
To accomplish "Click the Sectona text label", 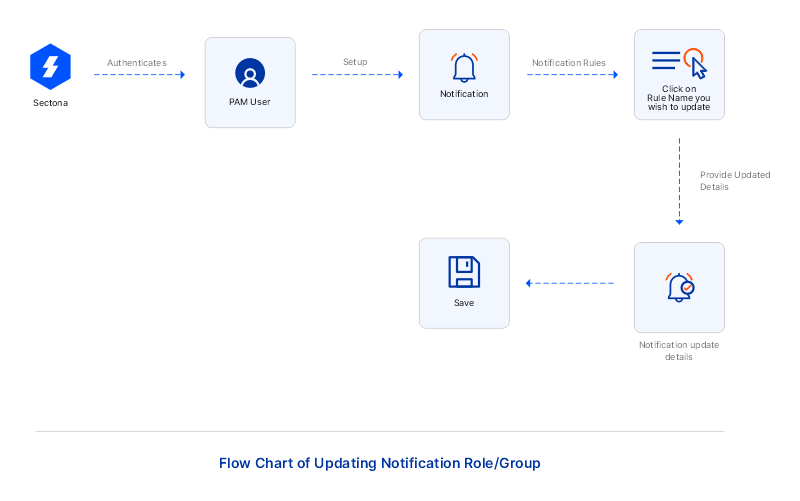I will [50, 103].
